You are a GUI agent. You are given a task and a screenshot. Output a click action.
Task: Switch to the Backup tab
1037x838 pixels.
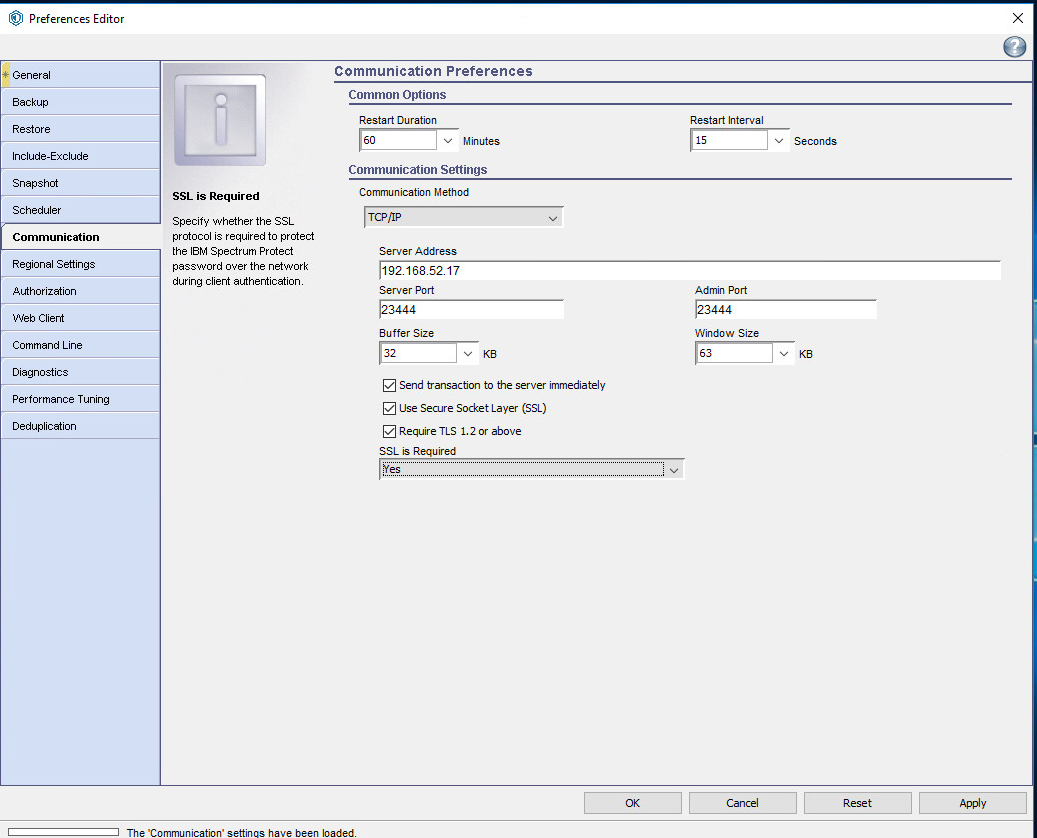point(80,102)
